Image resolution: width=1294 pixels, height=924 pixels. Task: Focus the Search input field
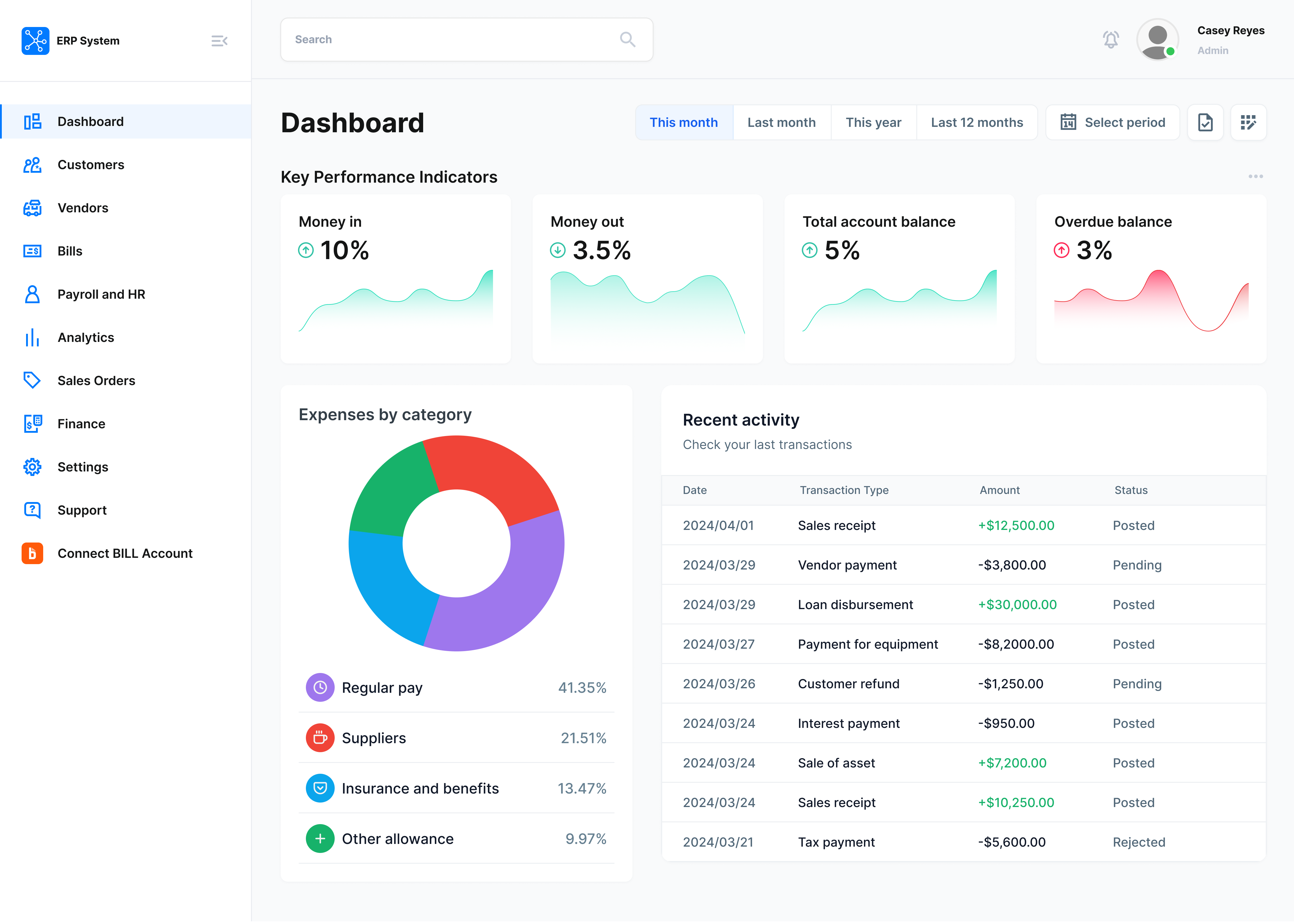[444, 39]
